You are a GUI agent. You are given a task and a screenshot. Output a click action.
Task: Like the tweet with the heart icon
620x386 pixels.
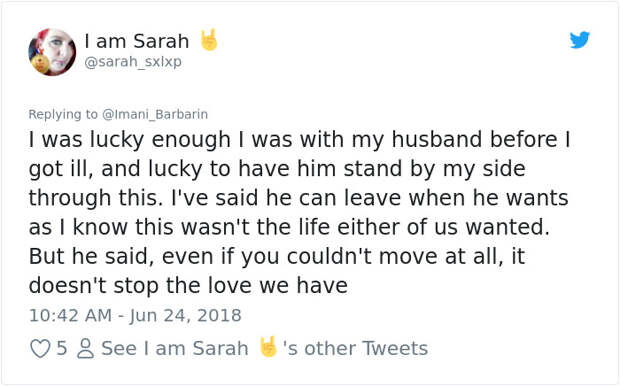coord(40,349)
